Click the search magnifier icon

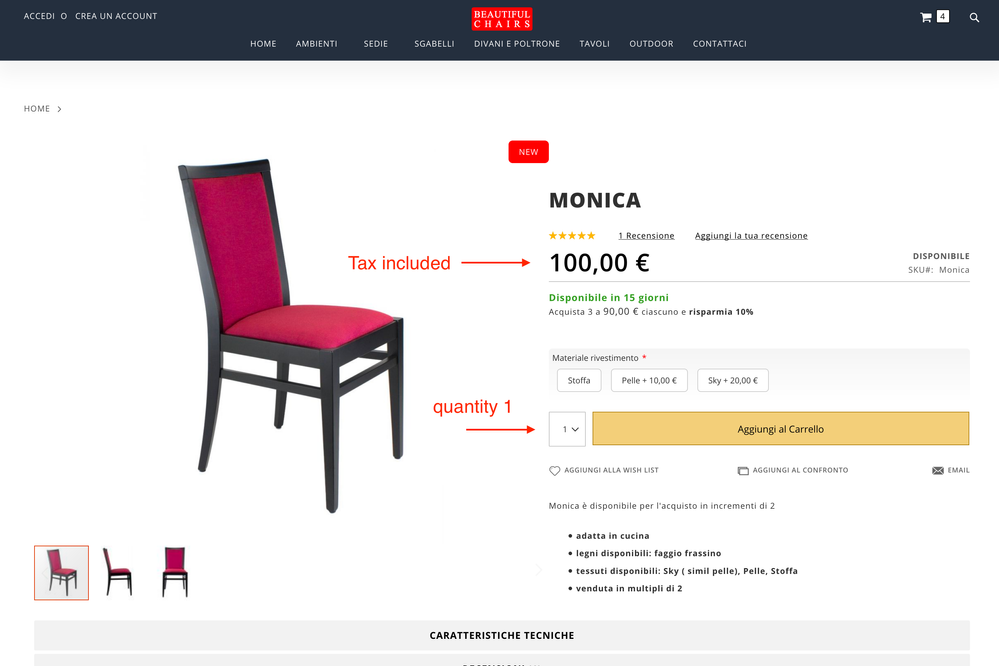coord(974,17)
